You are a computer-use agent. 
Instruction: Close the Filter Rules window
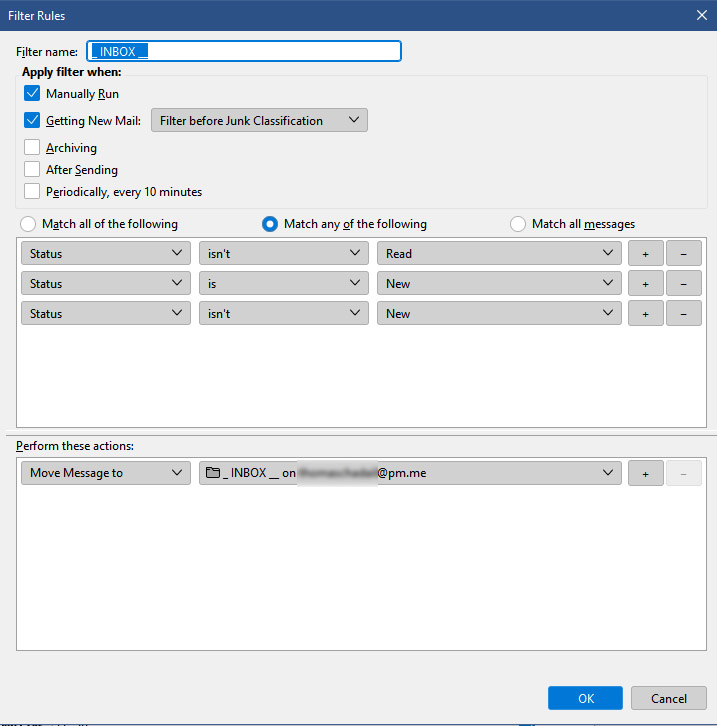(x=702, y=15)
